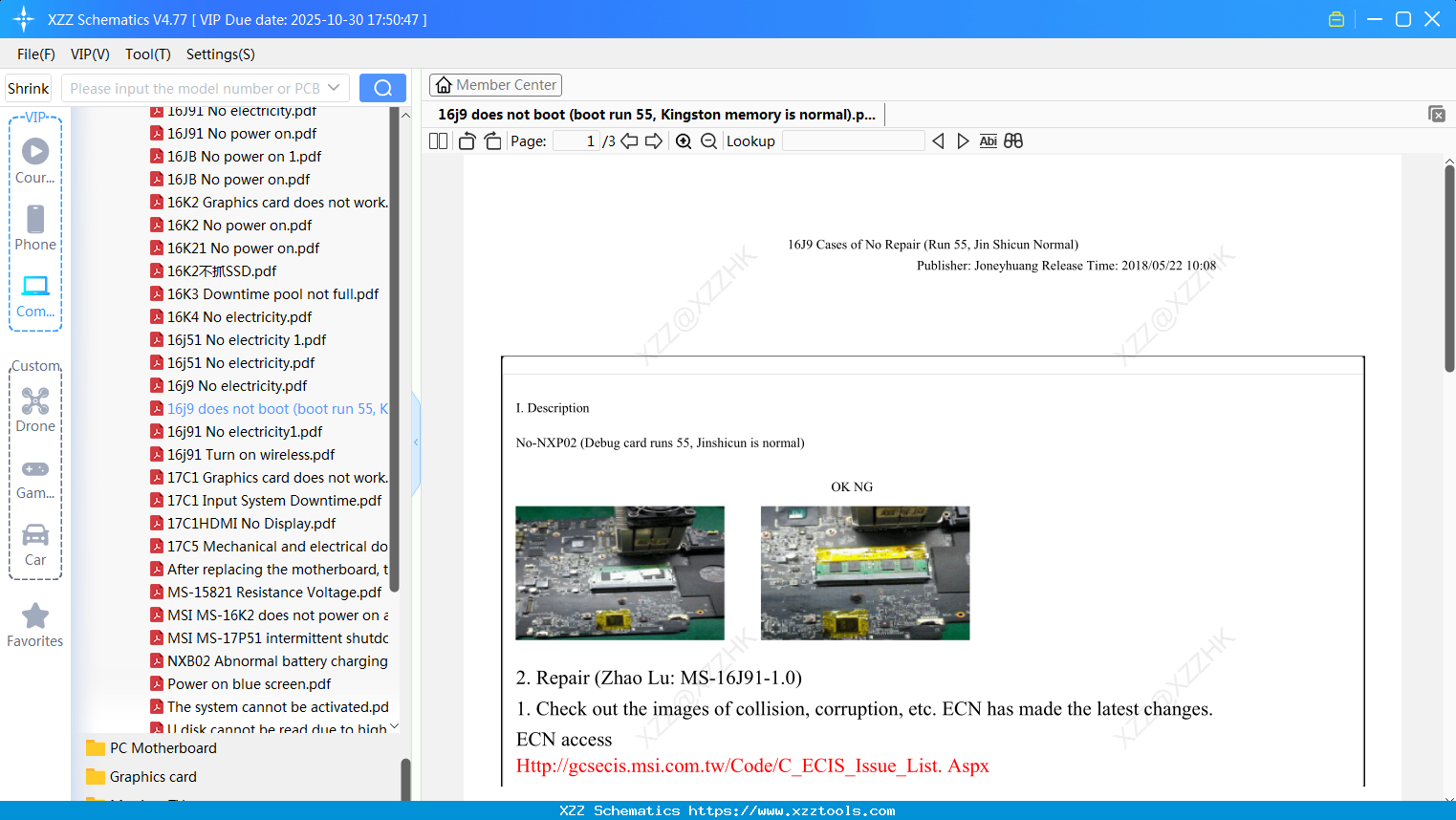This screenshot has height=820, width=1456.
Task: Toggle the Abi whole-word match icon
Action: point(989,141)
